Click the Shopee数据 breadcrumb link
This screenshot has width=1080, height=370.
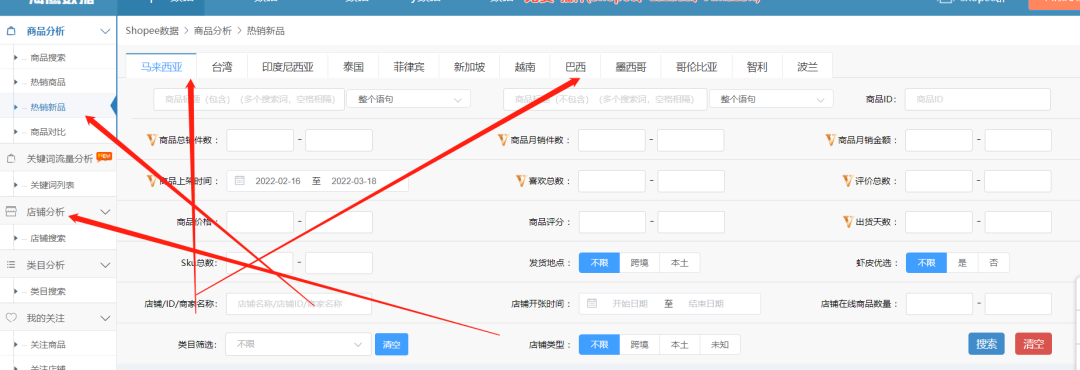[x=152, y=30]
